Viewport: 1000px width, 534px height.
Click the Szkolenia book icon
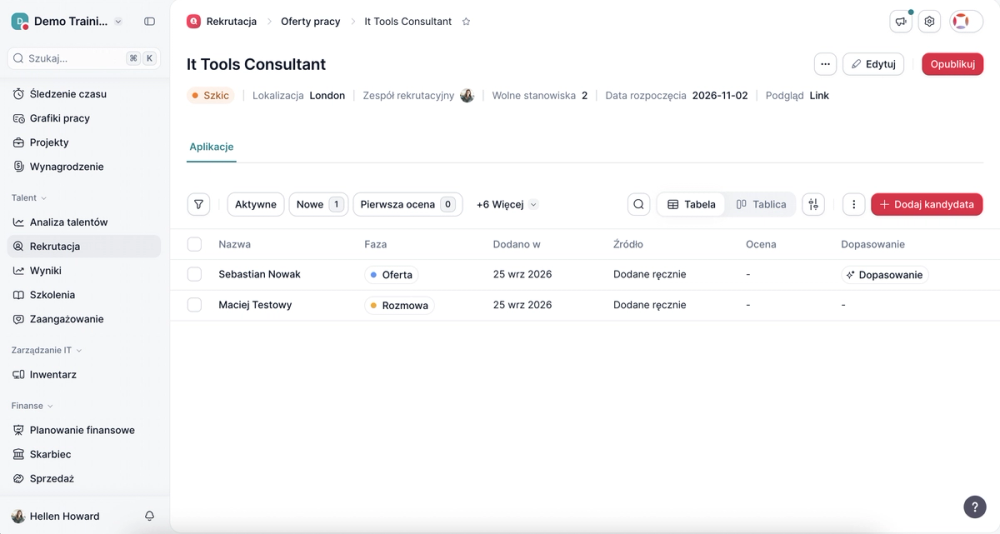pos(18,295)
